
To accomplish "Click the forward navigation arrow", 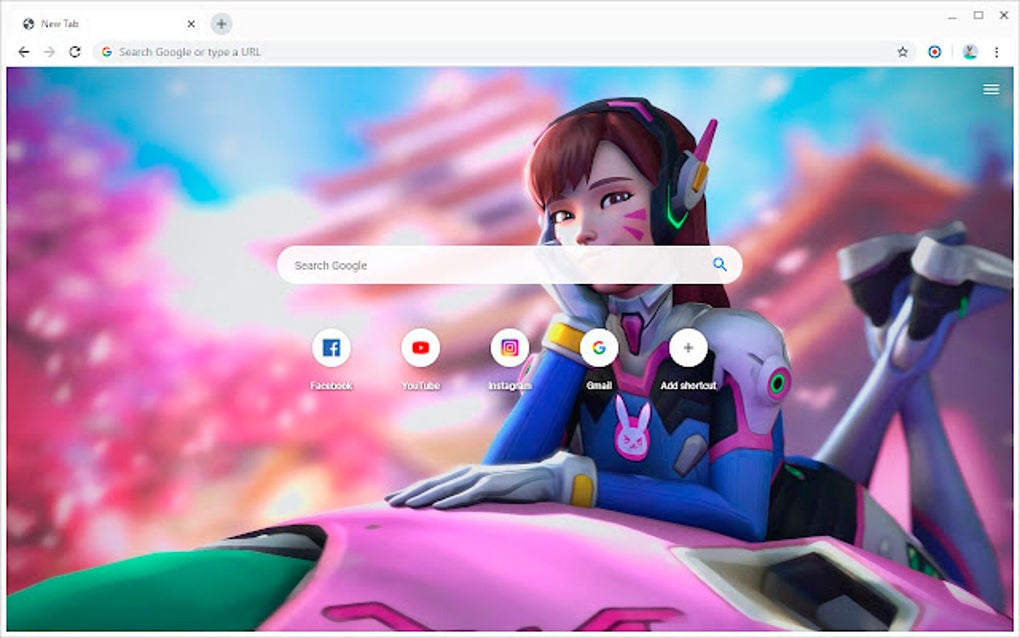I will [x=50, y=50].
